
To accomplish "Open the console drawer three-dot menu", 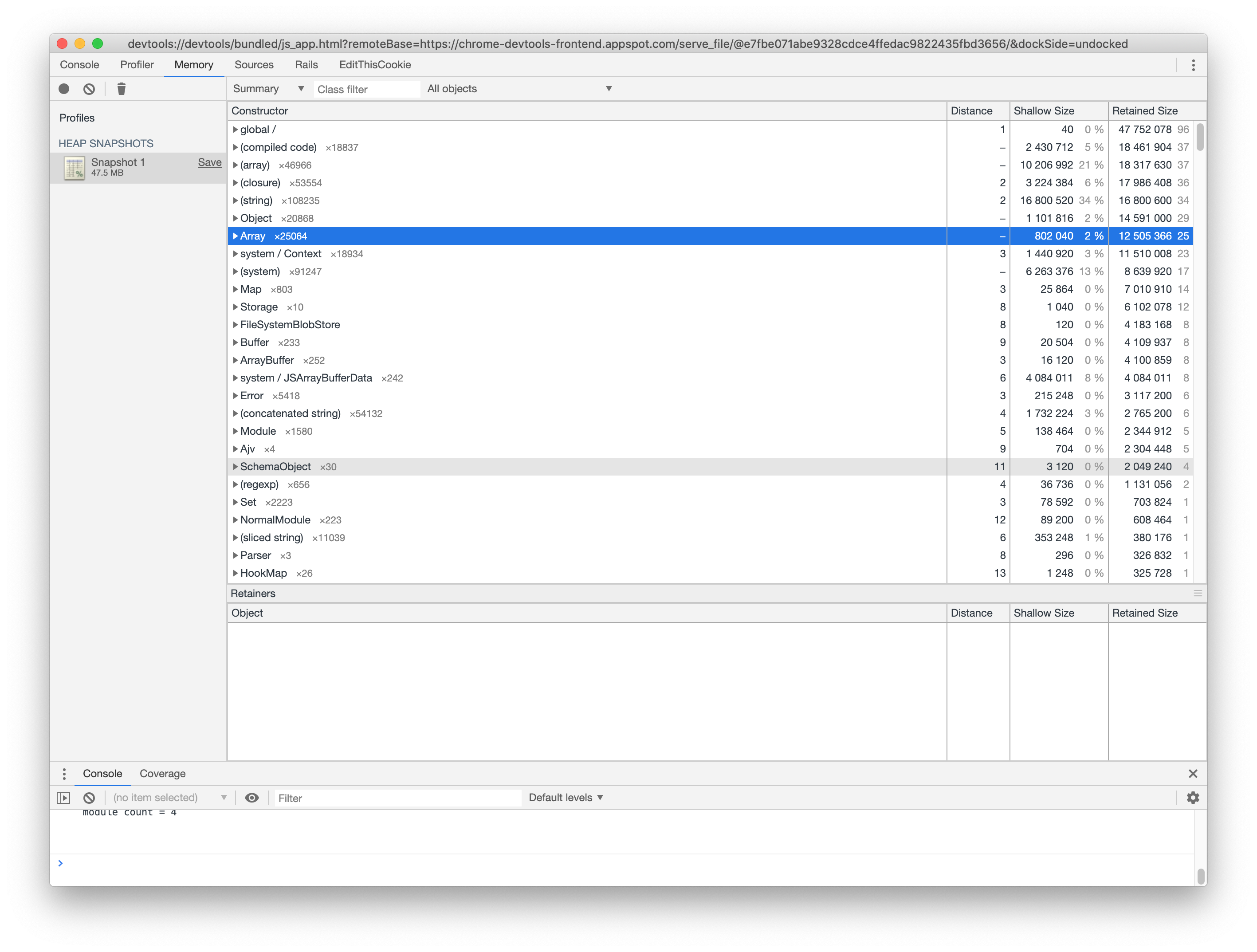I will pyautogui.click(x=64, y=774).
